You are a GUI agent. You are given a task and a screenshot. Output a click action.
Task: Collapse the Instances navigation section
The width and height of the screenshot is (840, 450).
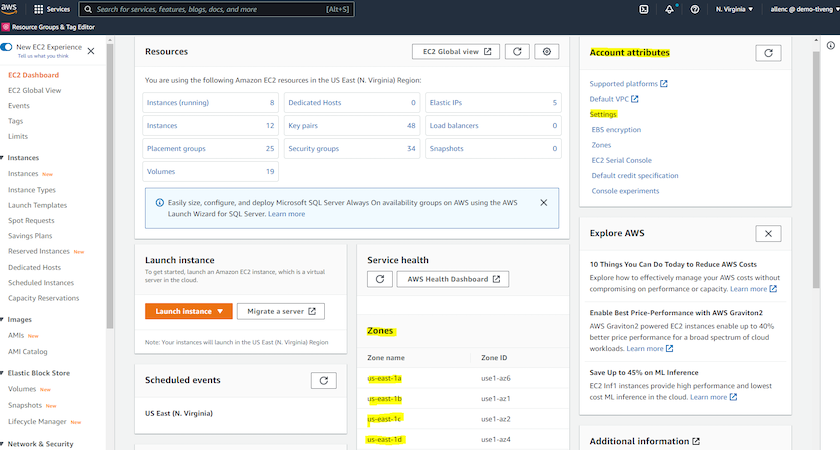click(x=3, y=158)
